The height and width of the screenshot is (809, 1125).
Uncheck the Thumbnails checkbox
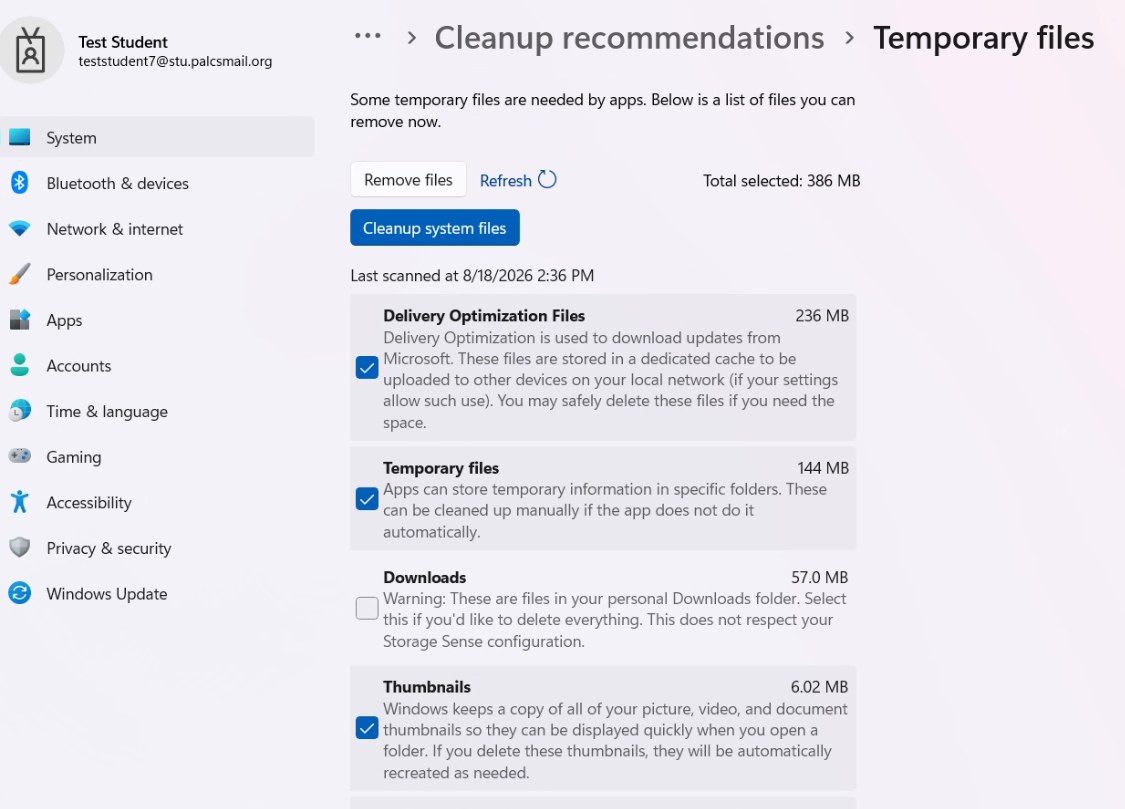tap(367, 728)
